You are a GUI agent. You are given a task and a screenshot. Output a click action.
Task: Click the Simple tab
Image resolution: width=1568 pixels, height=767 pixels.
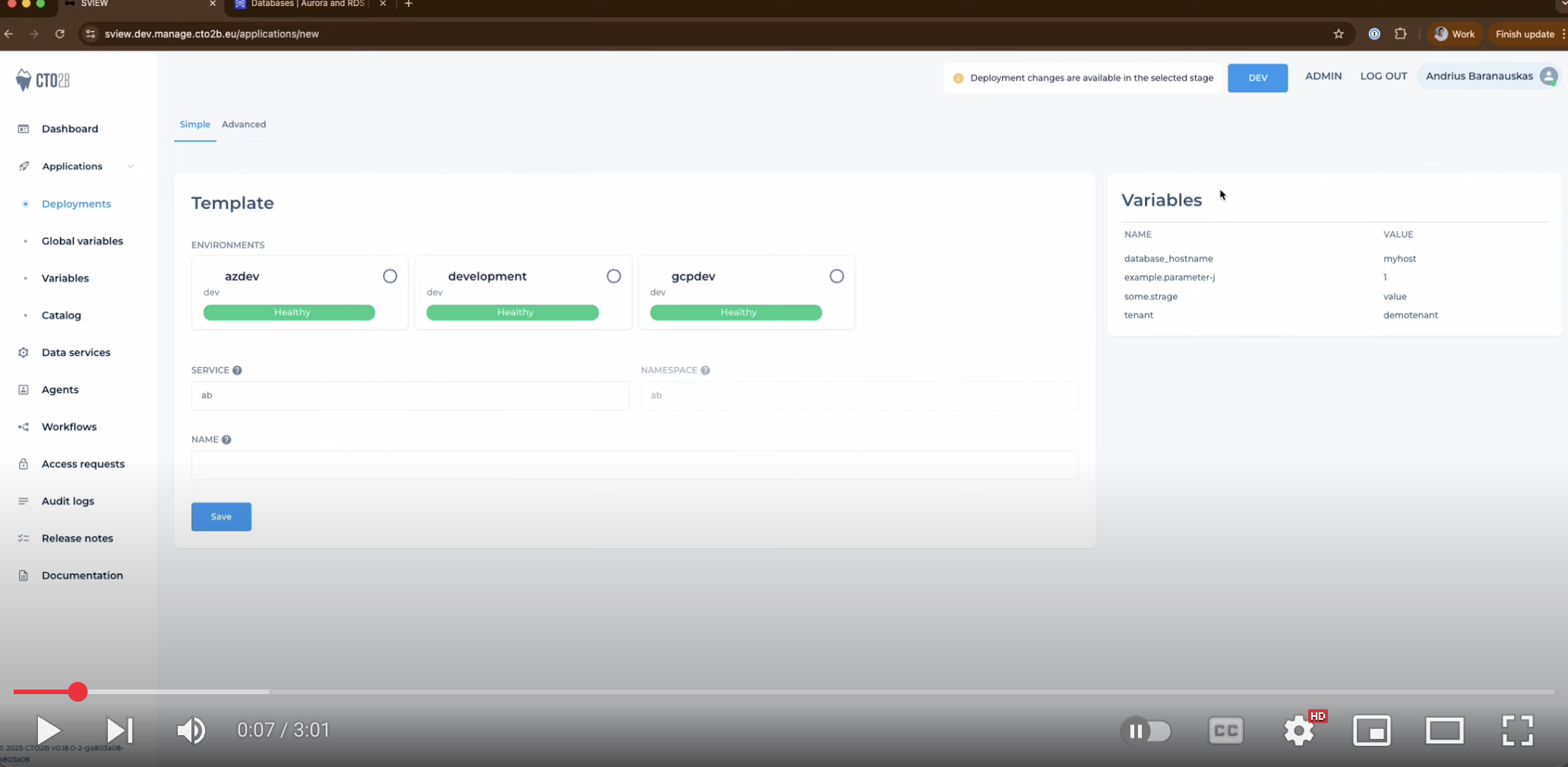point(194,125)
